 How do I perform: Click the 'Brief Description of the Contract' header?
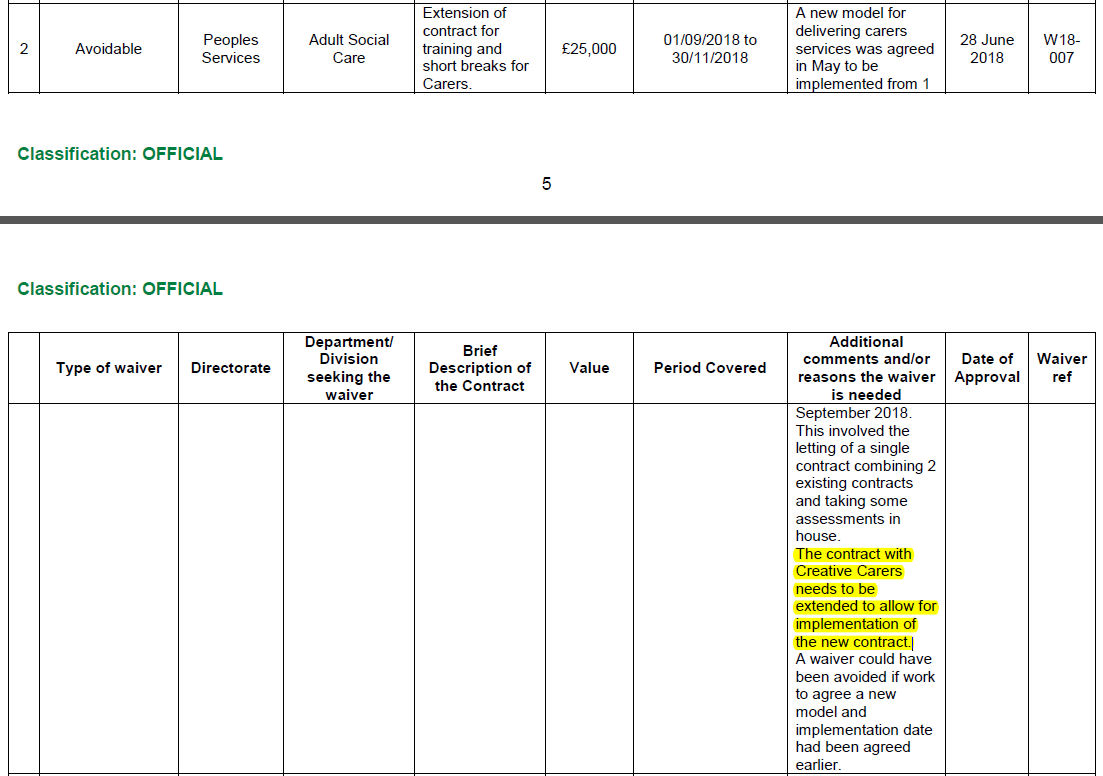pyautogui.click(x=480, y=368)
